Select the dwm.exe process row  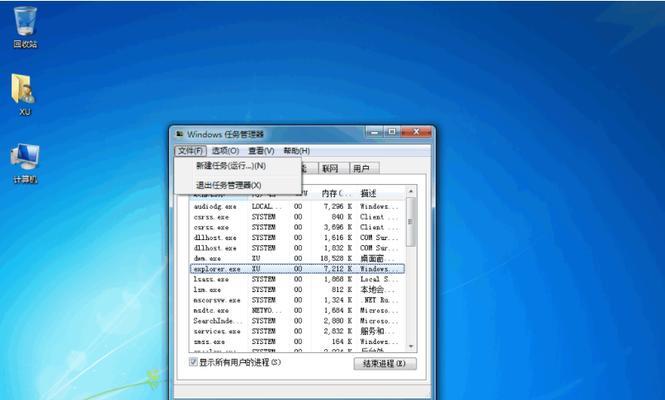point(297,258)
